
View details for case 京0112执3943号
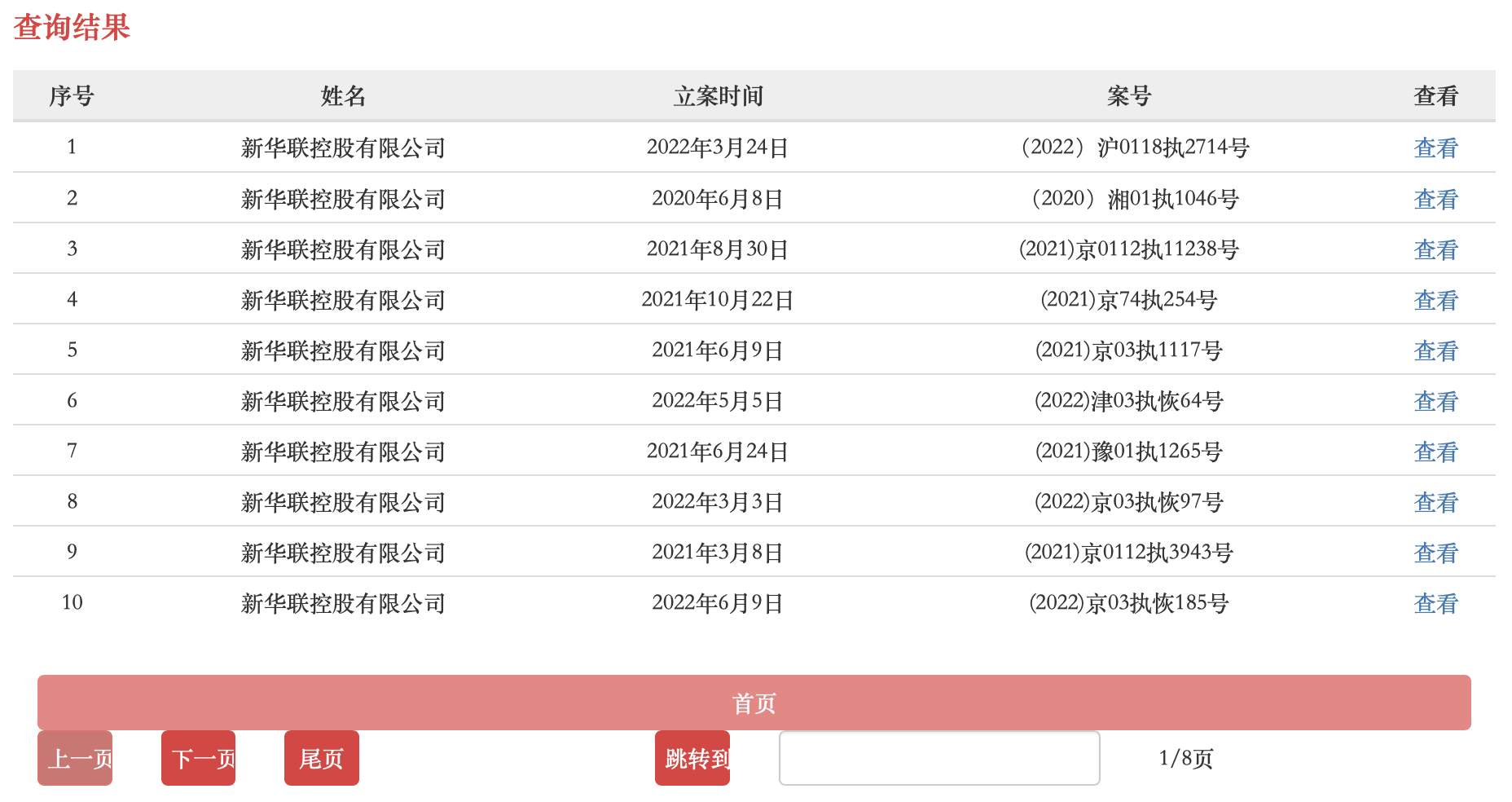click(1435, 553)
